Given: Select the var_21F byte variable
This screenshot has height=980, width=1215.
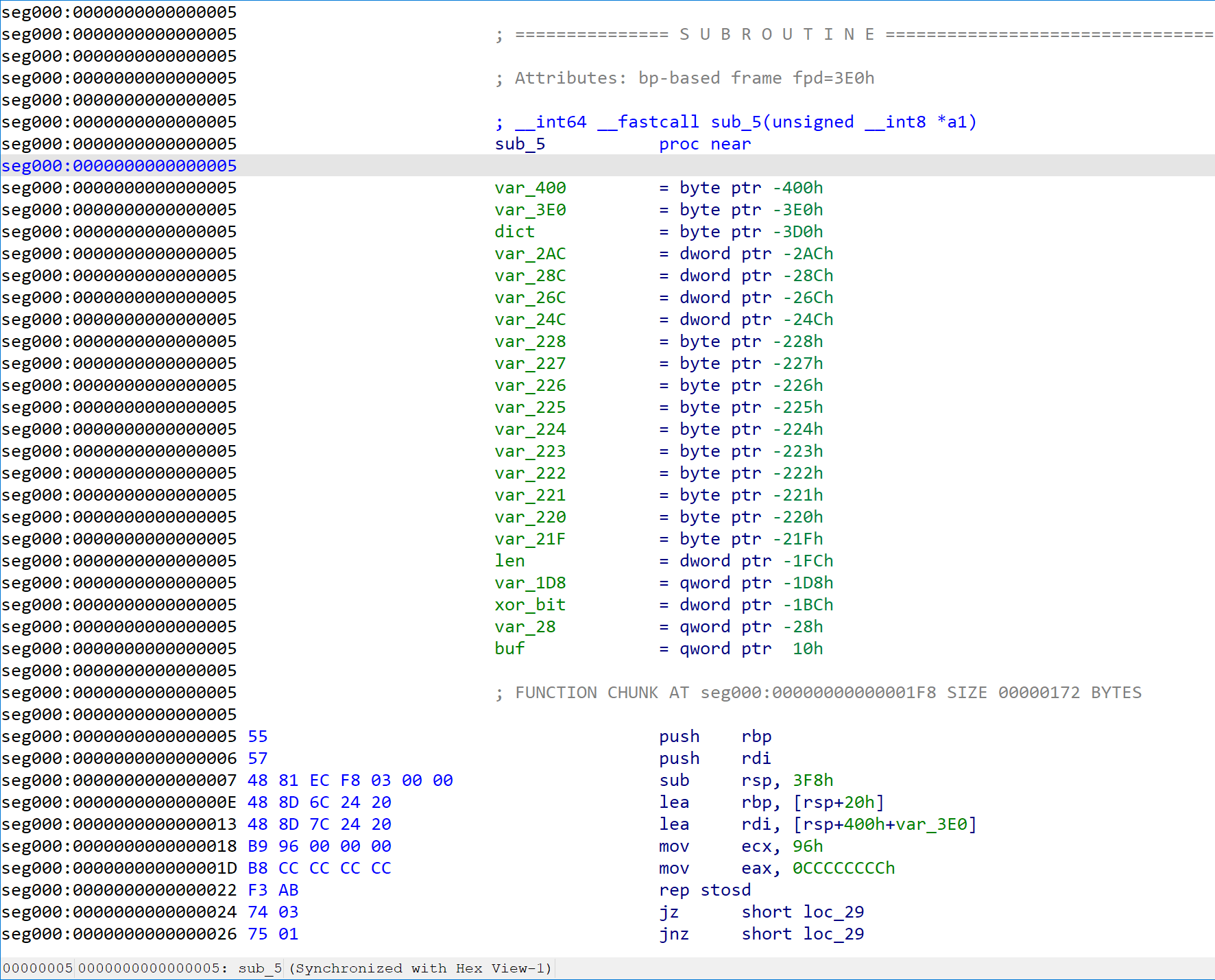Looking at the screenshot, I should [530, 539].
